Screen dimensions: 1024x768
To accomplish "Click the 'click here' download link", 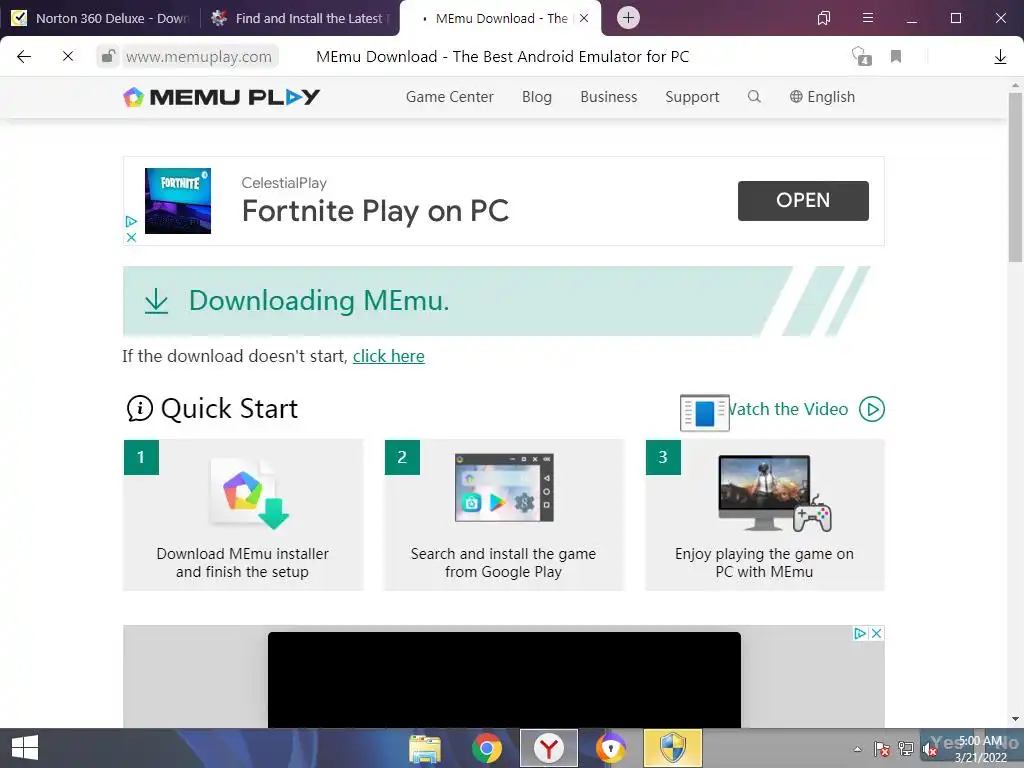I will 389,356.
